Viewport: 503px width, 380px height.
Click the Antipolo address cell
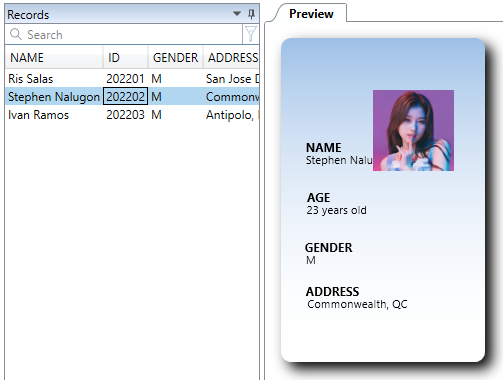231,115
